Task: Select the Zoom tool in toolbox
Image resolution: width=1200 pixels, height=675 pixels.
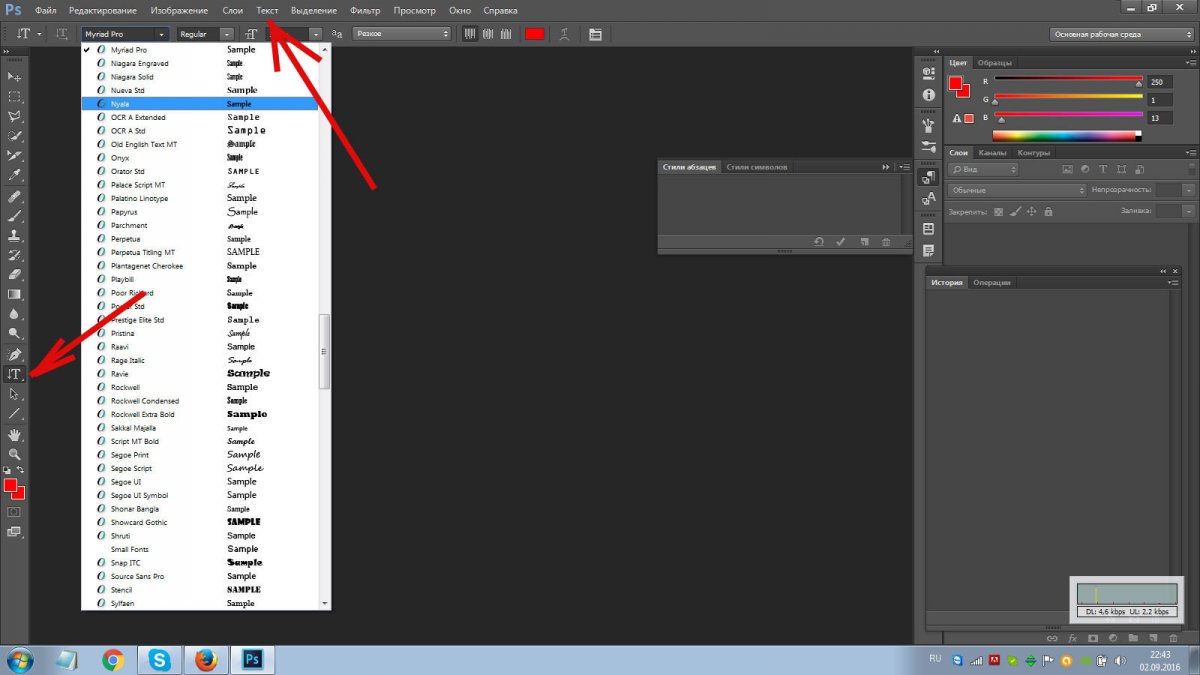Action: [15, 454]
